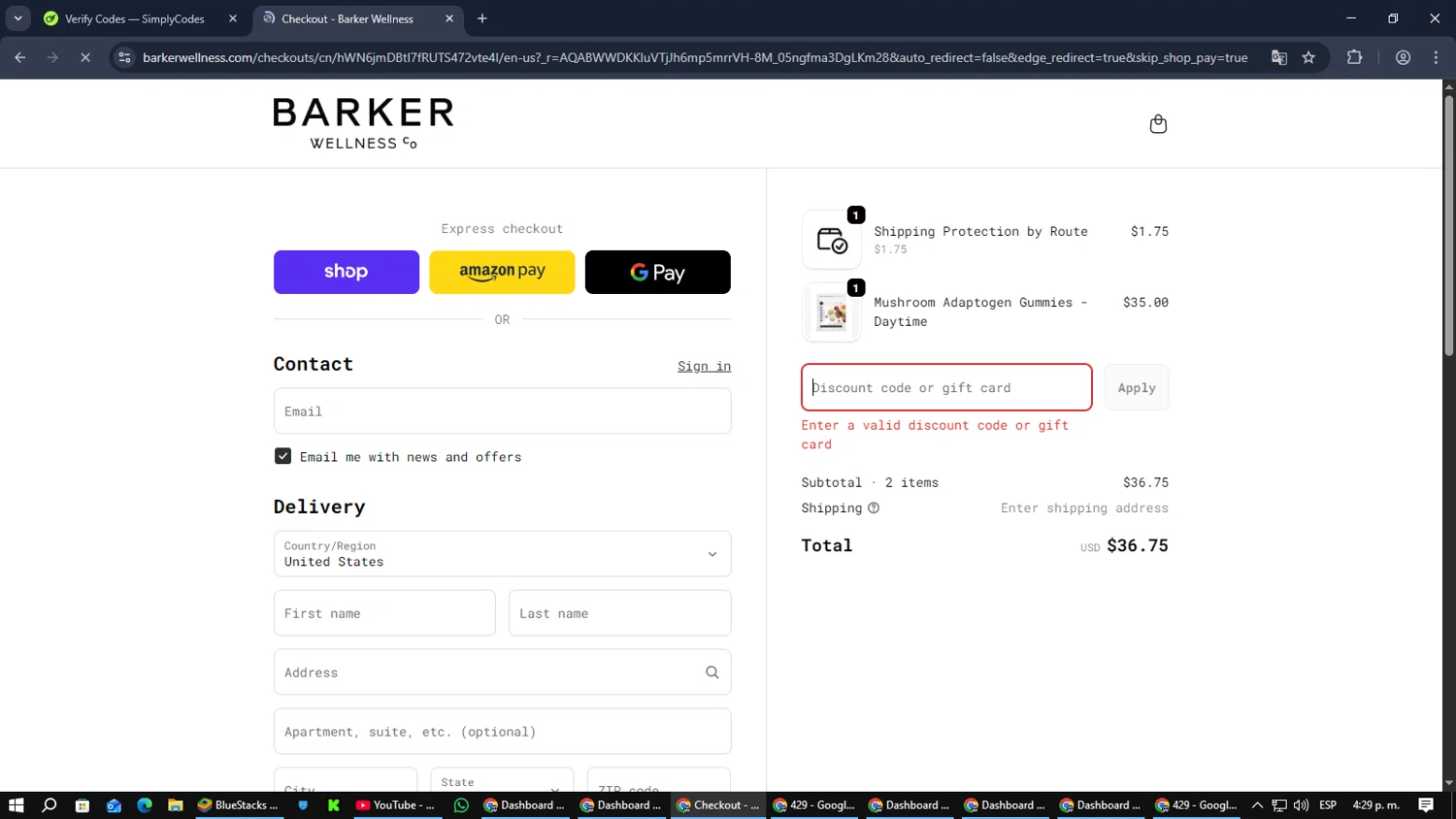Open the tab search dropdown arrow
This screenshot has height=819, width=1456.
click(17, 18)
